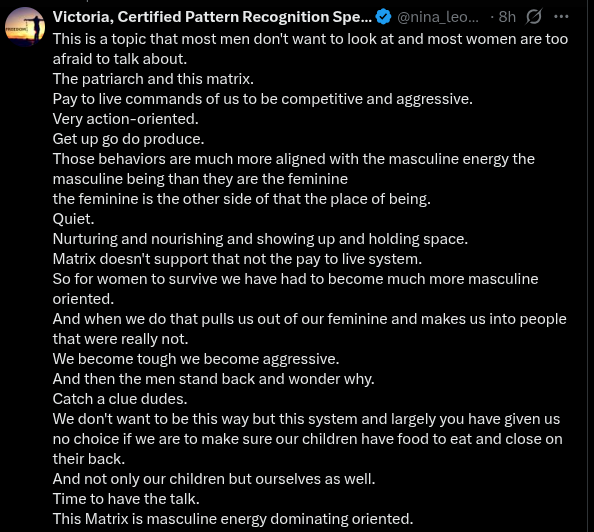Image resolution: width=594 pixels, height=532 pixels.
Task: Click the line 'Catch a clue dudes.'
Action: coord(120,399)
